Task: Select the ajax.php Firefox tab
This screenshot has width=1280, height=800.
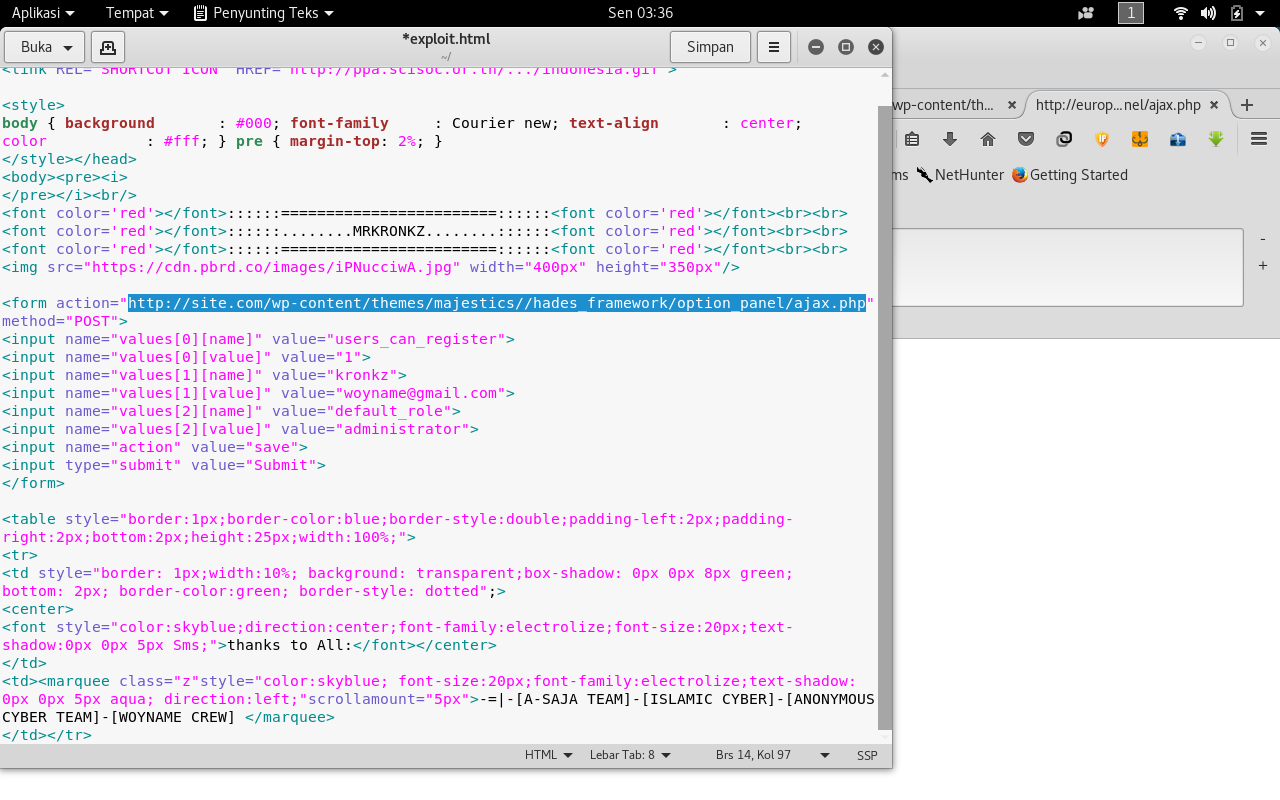Action: pos(1118,105)
